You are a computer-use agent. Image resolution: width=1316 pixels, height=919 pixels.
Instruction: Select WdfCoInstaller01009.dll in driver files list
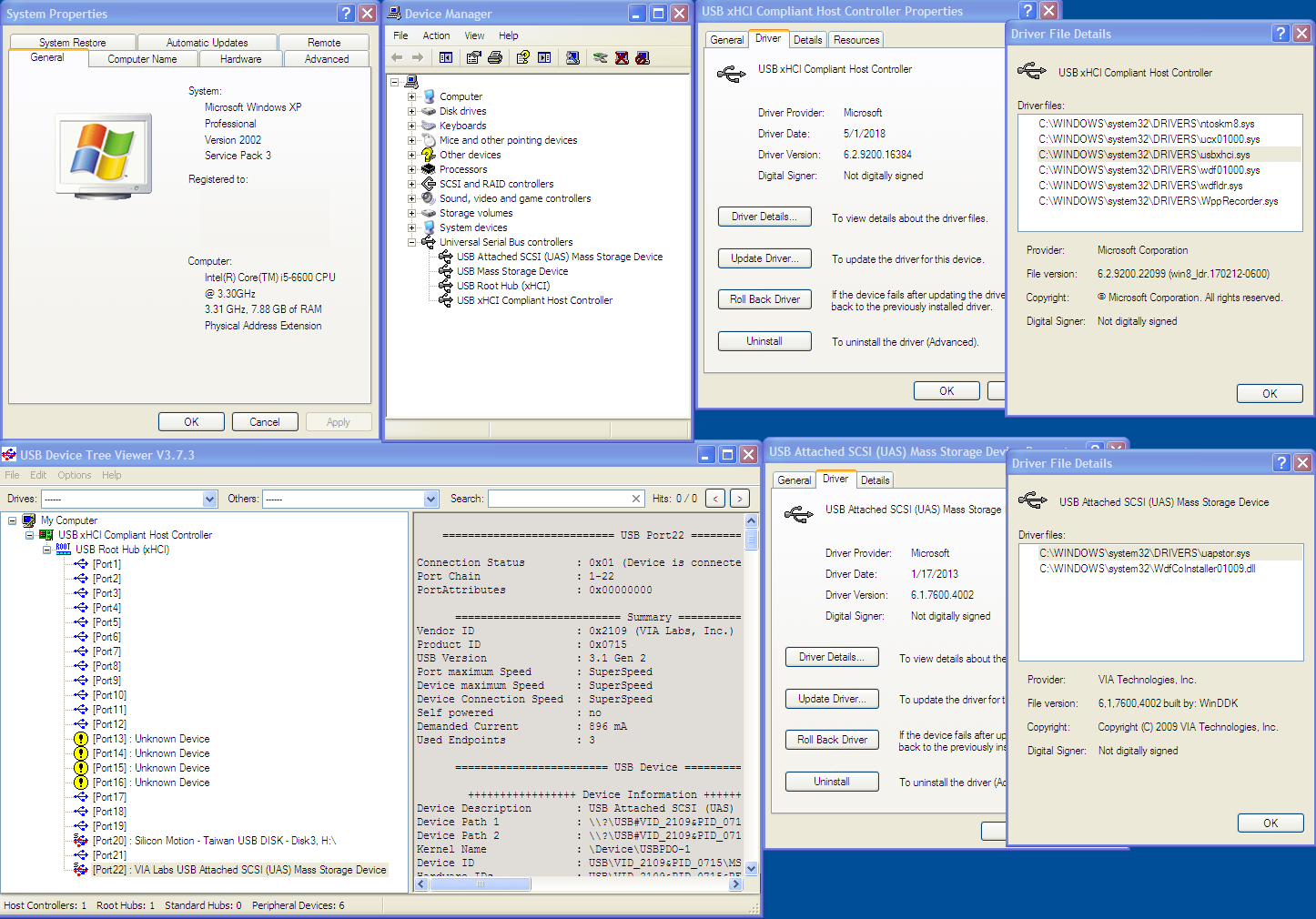pos(1148,569)
